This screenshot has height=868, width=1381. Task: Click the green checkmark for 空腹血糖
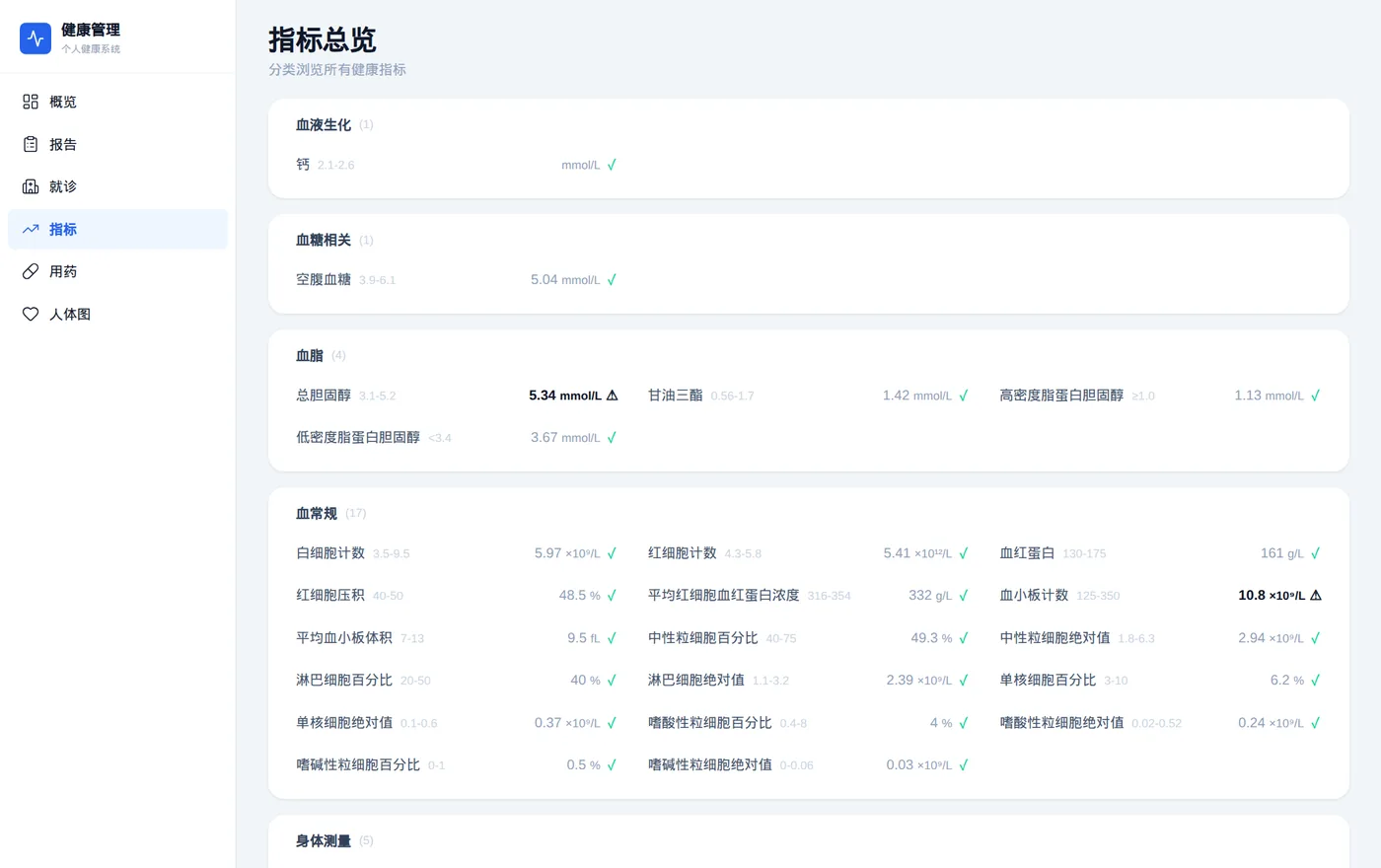coord(612,280)
